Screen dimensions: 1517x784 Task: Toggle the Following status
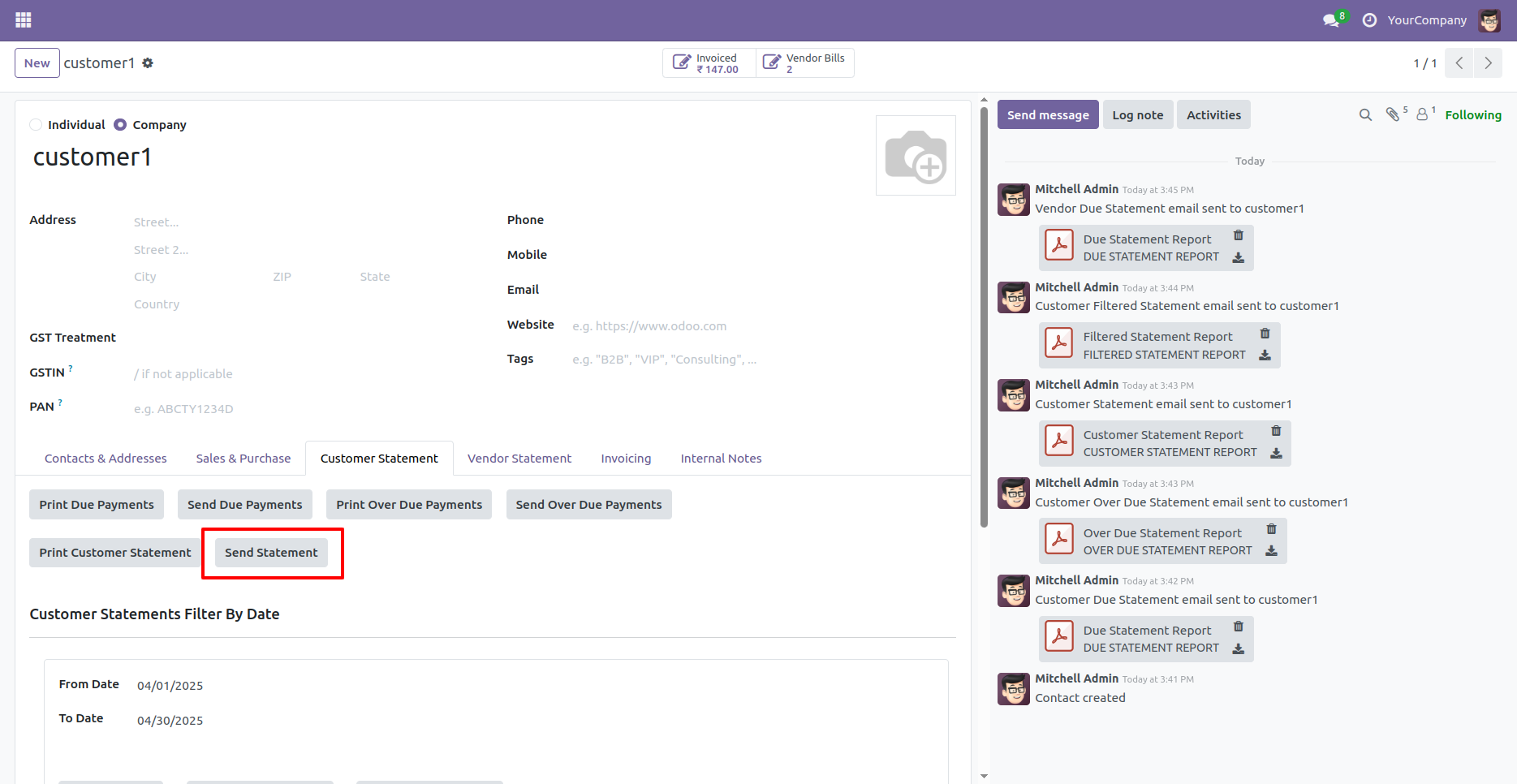[x=1473, y=114]
